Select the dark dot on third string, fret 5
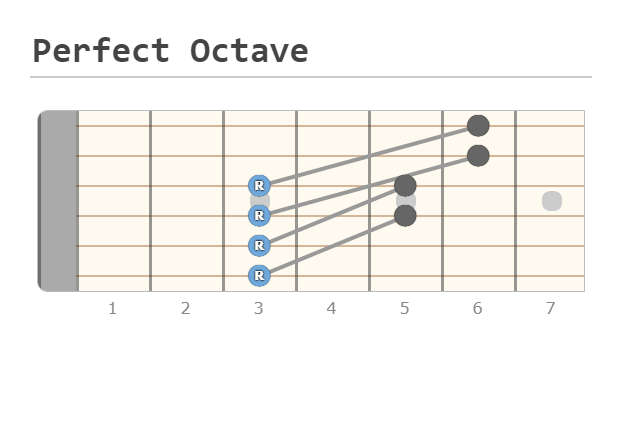The width and height of the screenshot is (622, 432). [x=405, y=185]
